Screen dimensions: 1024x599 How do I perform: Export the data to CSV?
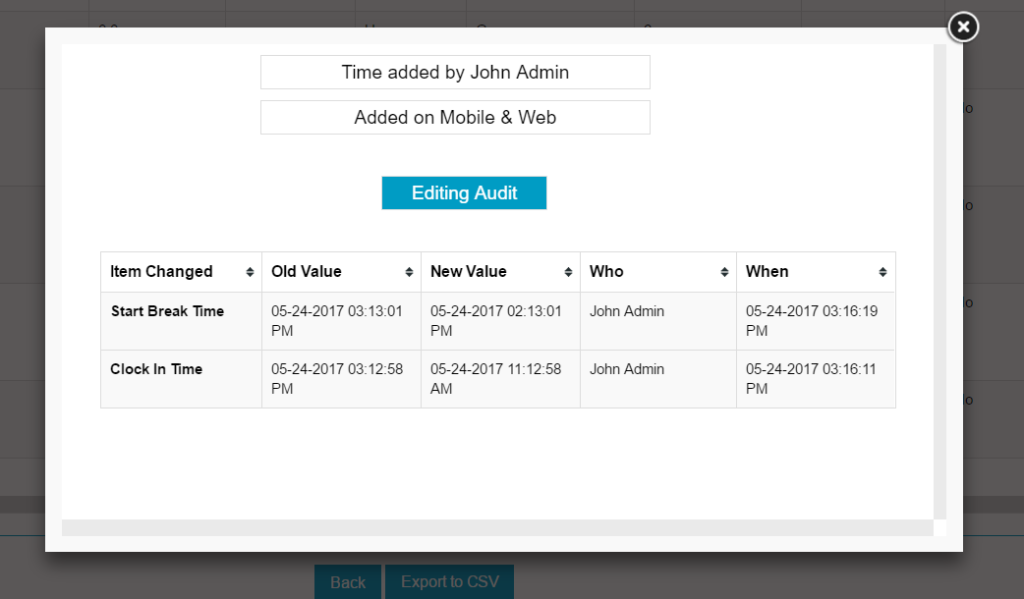[x=449, y=582]
